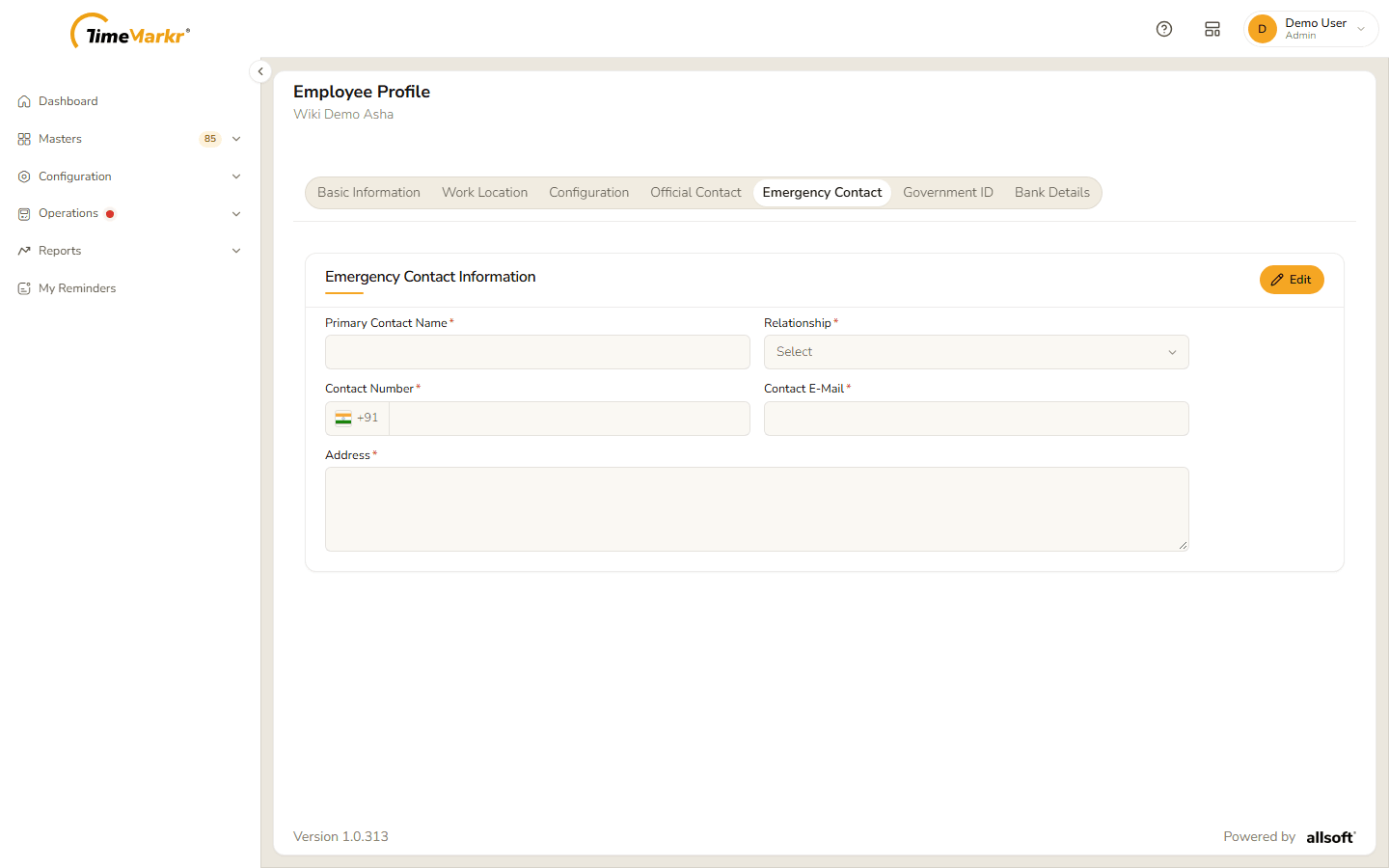The image size is (1389, 868).
Task: Click the Edit button
Action: tap(1292, 280)
